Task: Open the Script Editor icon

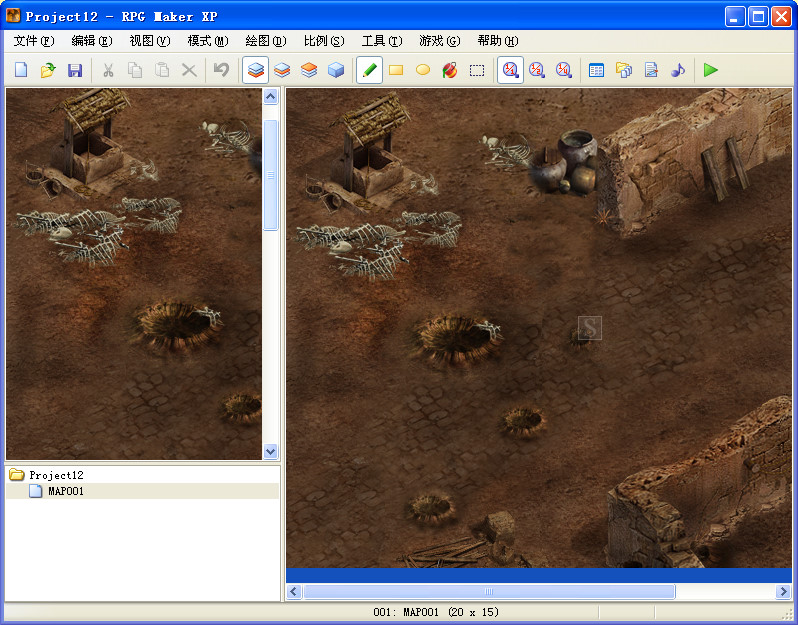Action: 651,70
